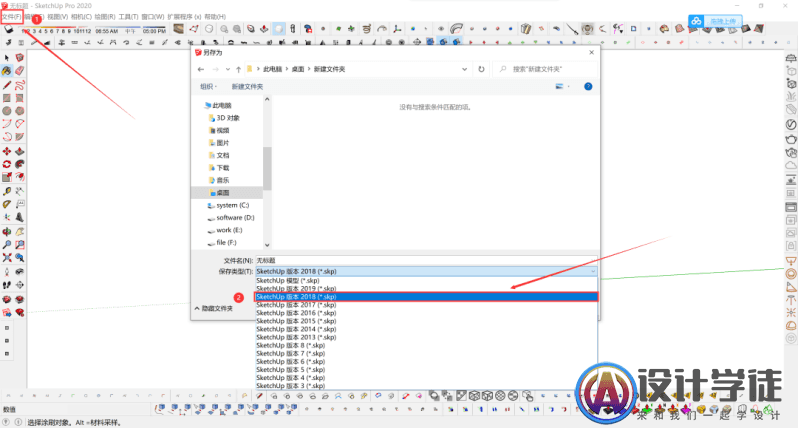
Task: Activate the Orbit camera tool
Action: (x=7, y=232)
